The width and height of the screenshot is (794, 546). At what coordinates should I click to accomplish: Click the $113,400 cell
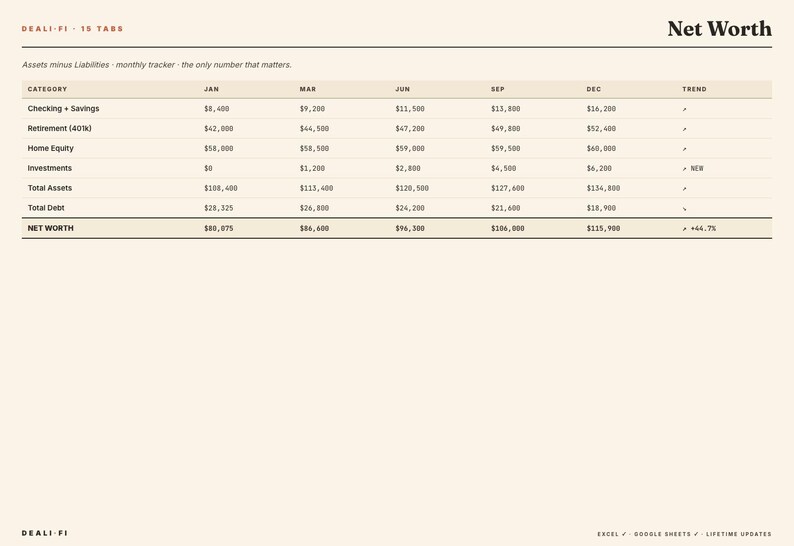316,188
